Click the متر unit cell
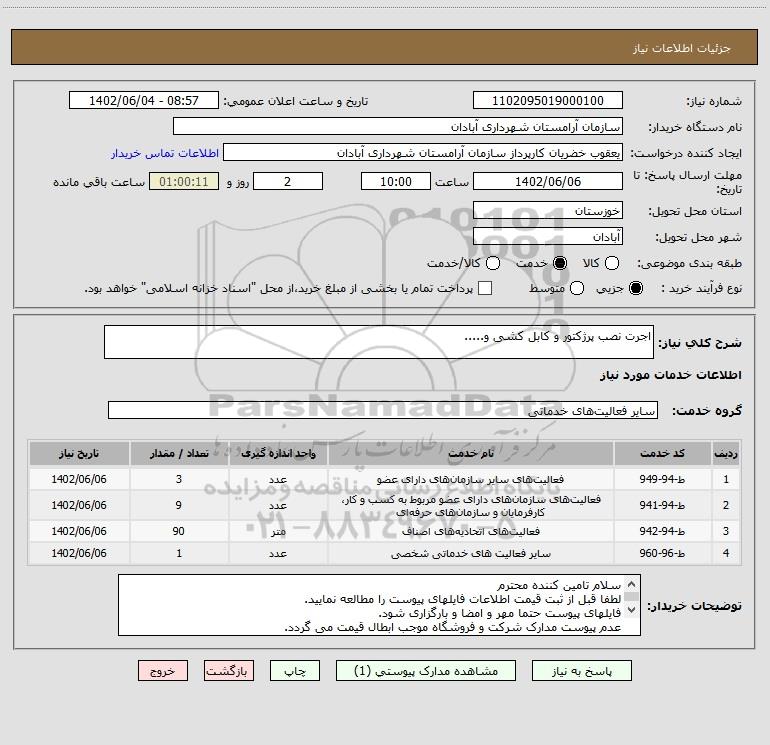 tap(278, 531)
